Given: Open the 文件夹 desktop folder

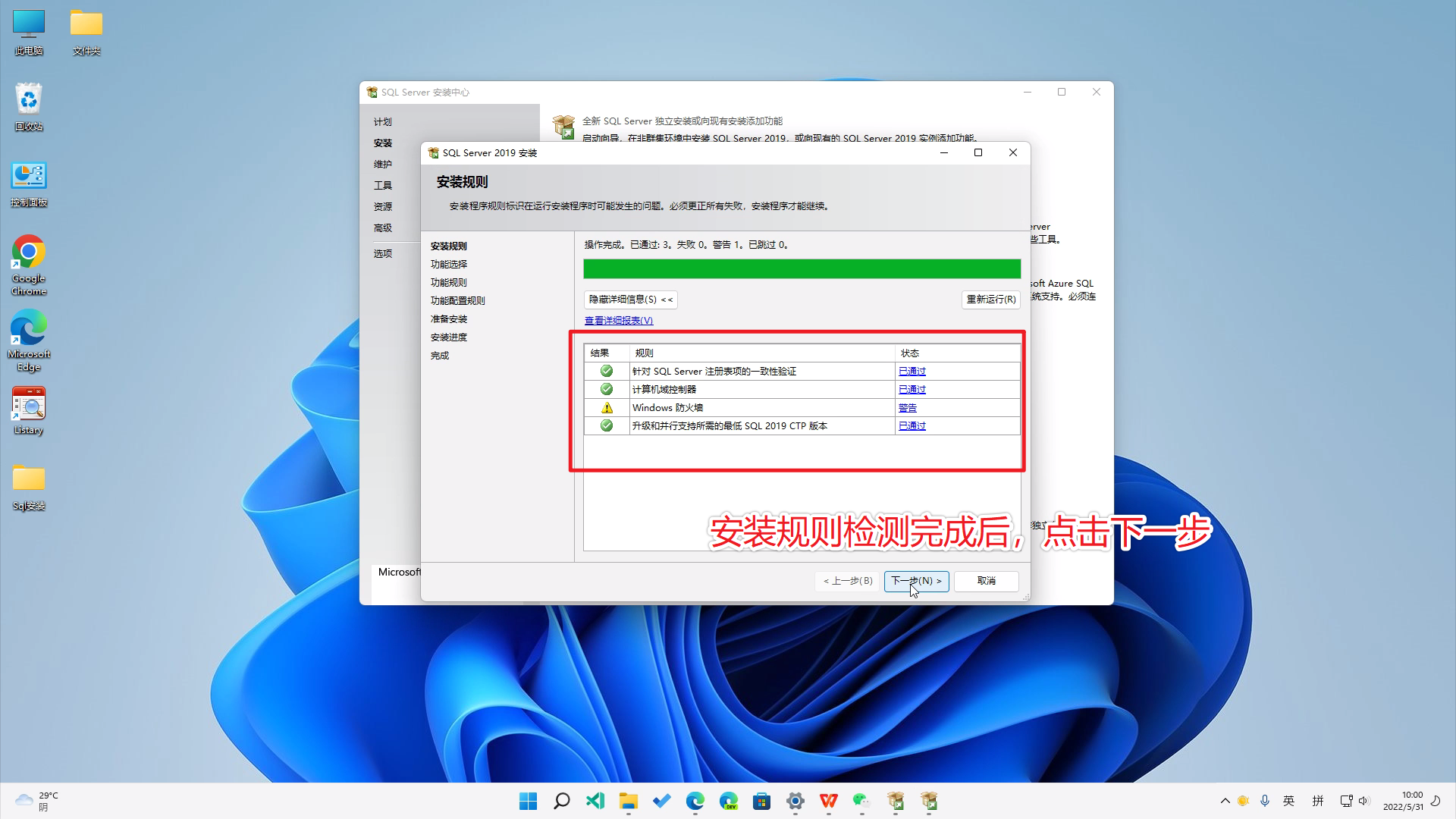Looking at the screenshot, I should point(86,33).
